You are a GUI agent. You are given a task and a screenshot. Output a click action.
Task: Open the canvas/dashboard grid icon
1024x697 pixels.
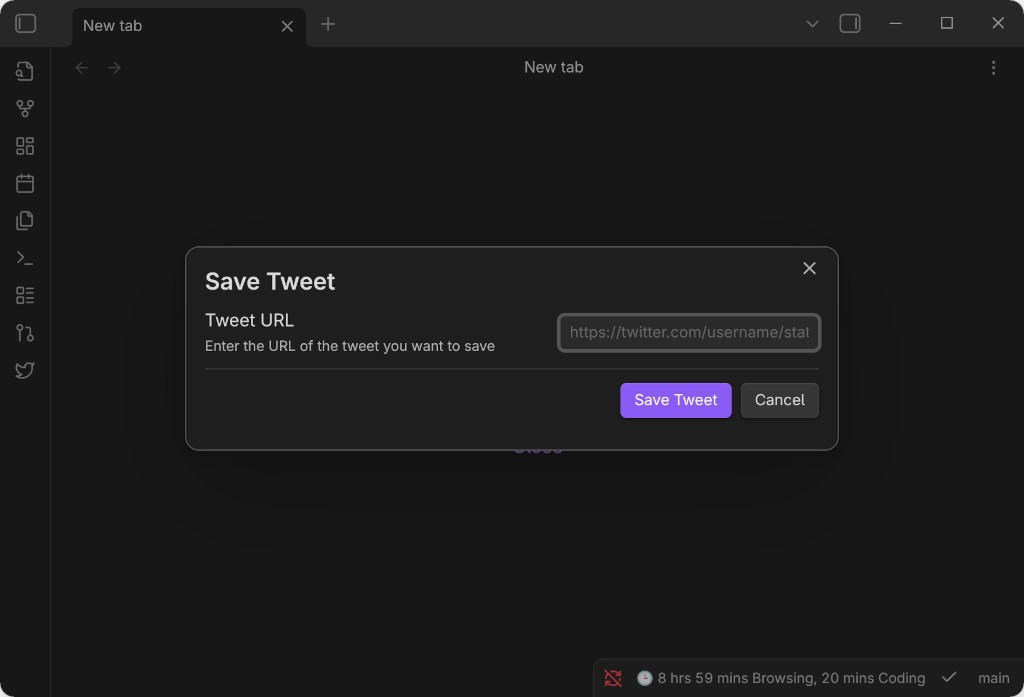pos(25,146)
